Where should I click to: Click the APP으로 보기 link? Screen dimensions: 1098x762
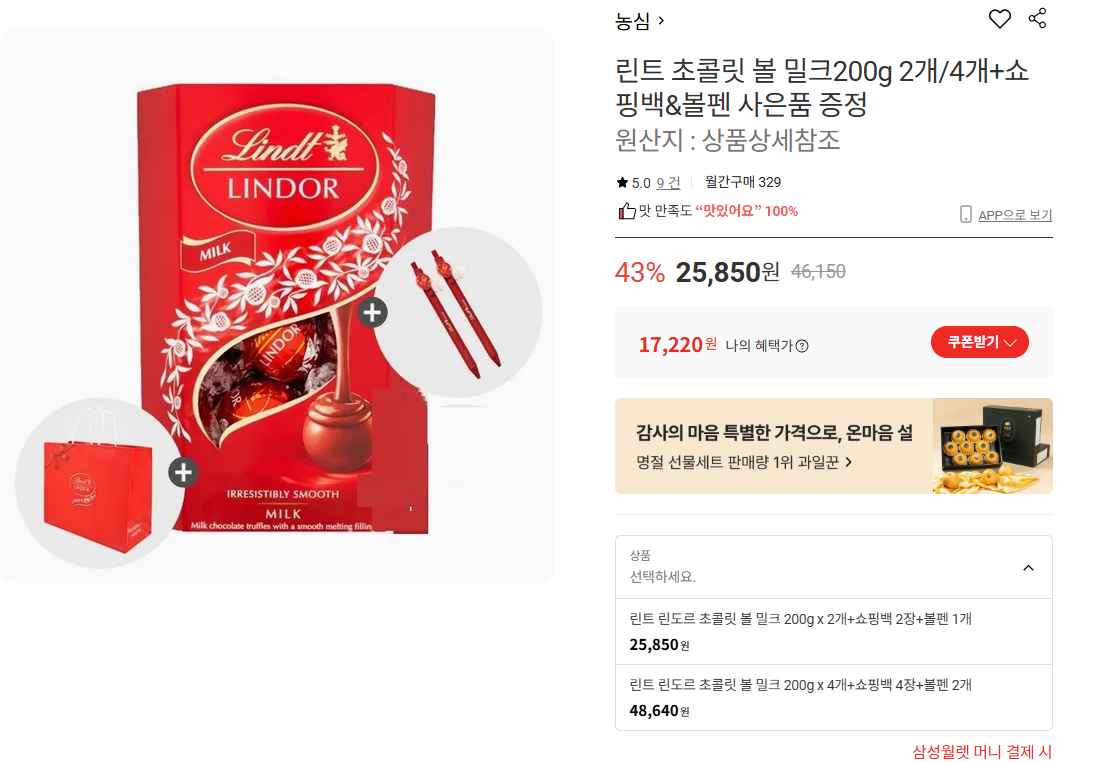click(x=1015, y=215)
